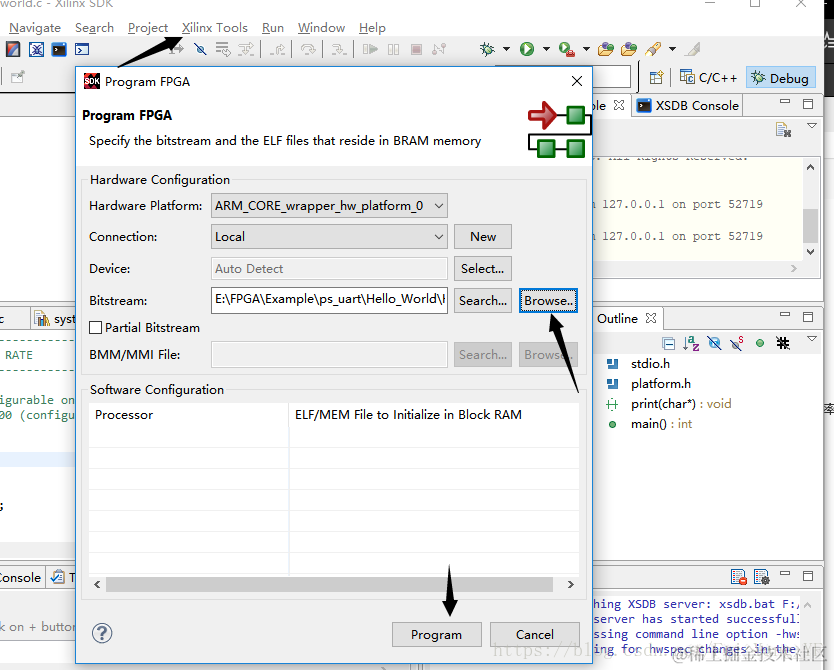The image size is (834, 670).
Task: Click Browse... next to Bitstream
Action: [x=548, y=300]
